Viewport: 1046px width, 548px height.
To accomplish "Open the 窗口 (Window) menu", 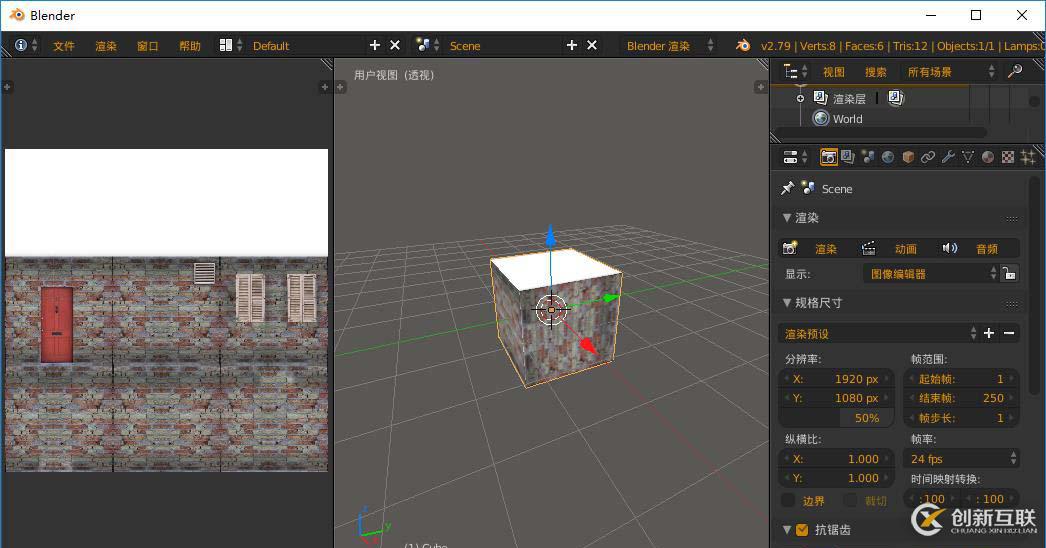I will click(x=148, y=46).
